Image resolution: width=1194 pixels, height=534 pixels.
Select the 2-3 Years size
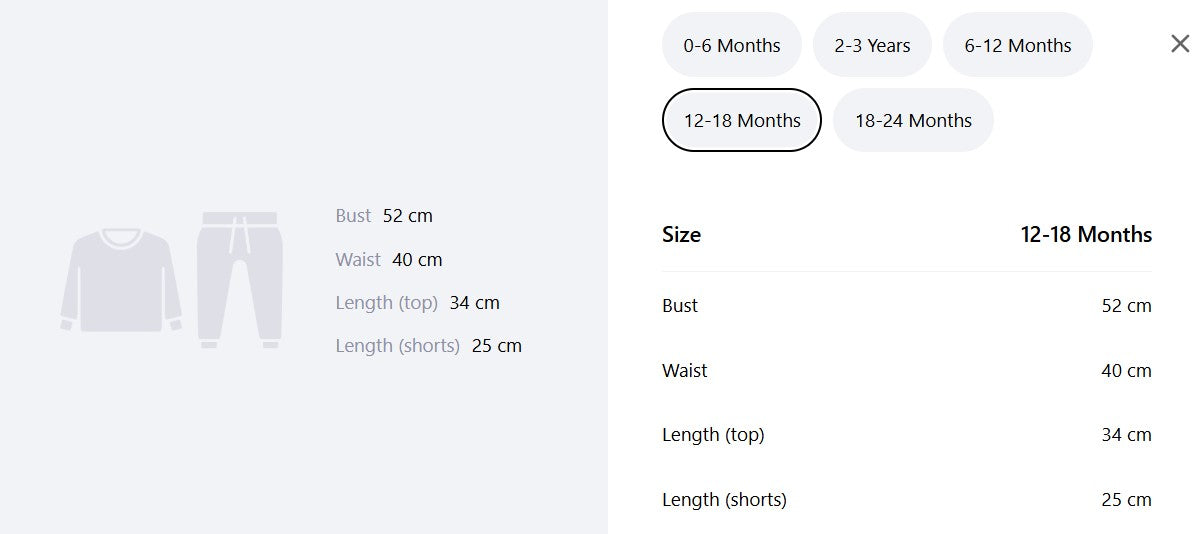click(872, 45)
